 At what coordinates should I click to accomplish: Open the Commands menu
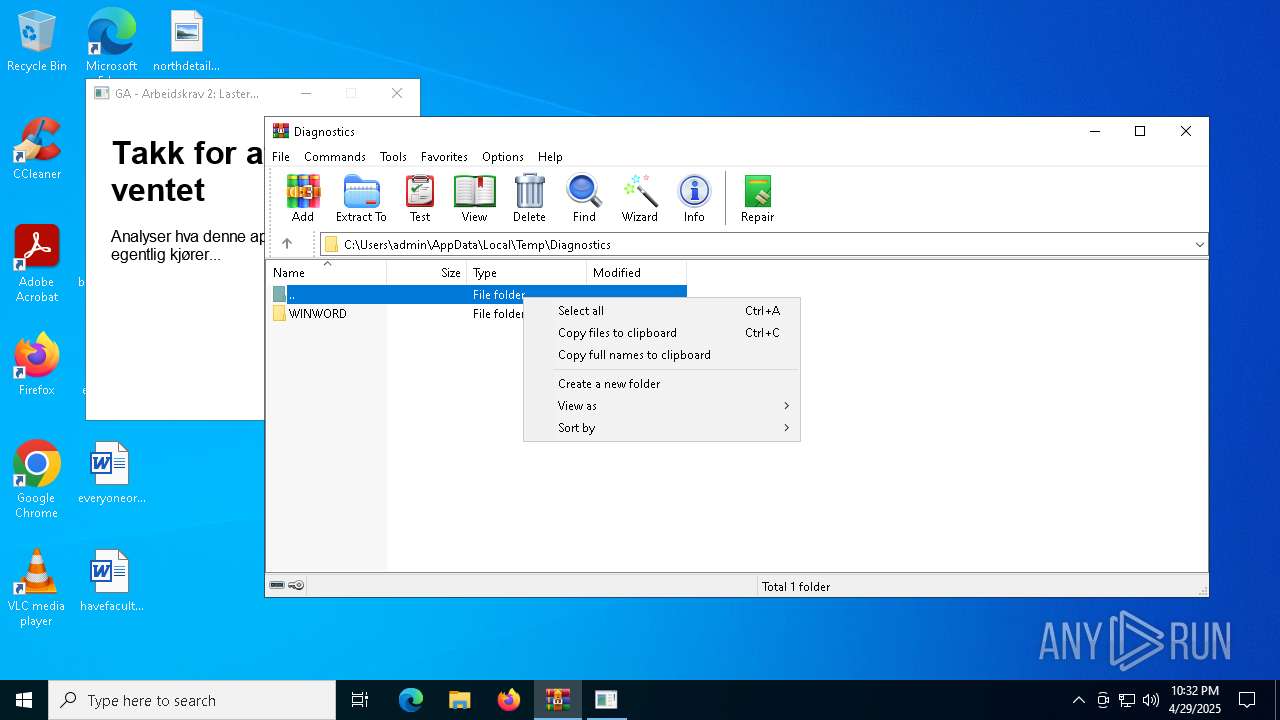tap(335, 157)
